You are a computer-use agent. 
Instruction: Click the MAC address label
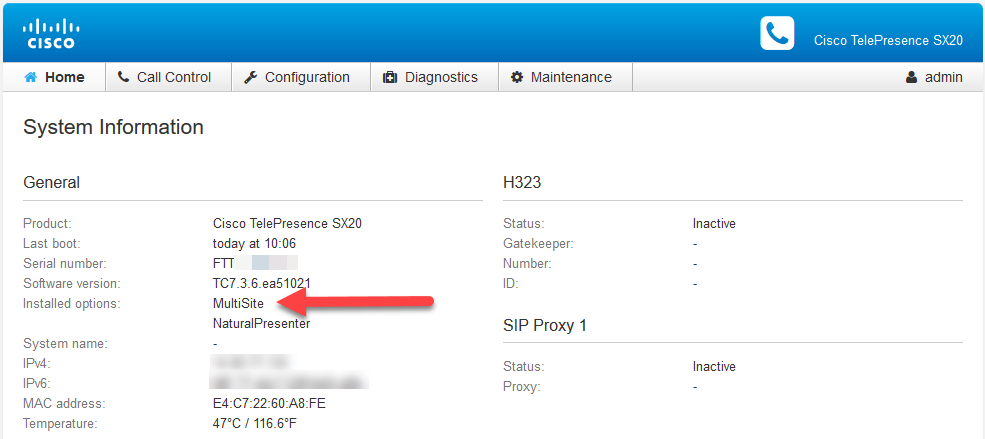click(x=65, y=403)
